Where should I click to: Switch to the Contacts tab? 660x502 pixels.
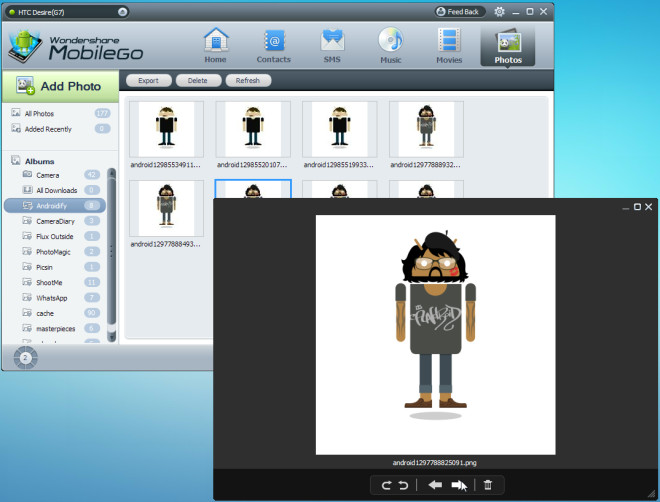pyautogui.click(x=274, y=45)
